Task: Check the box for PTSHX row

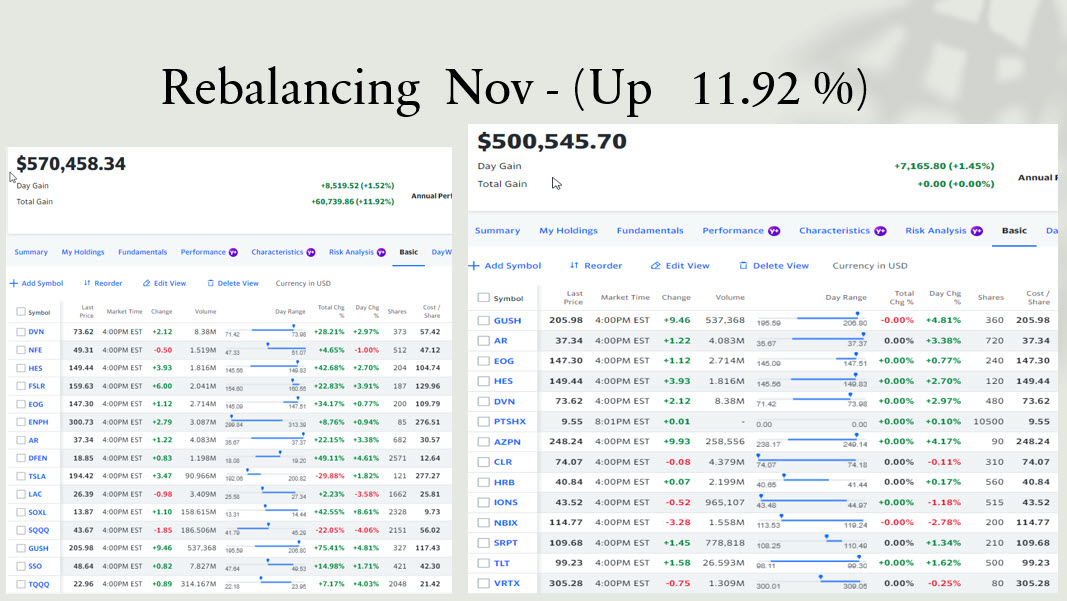Action: pos(483,421)
